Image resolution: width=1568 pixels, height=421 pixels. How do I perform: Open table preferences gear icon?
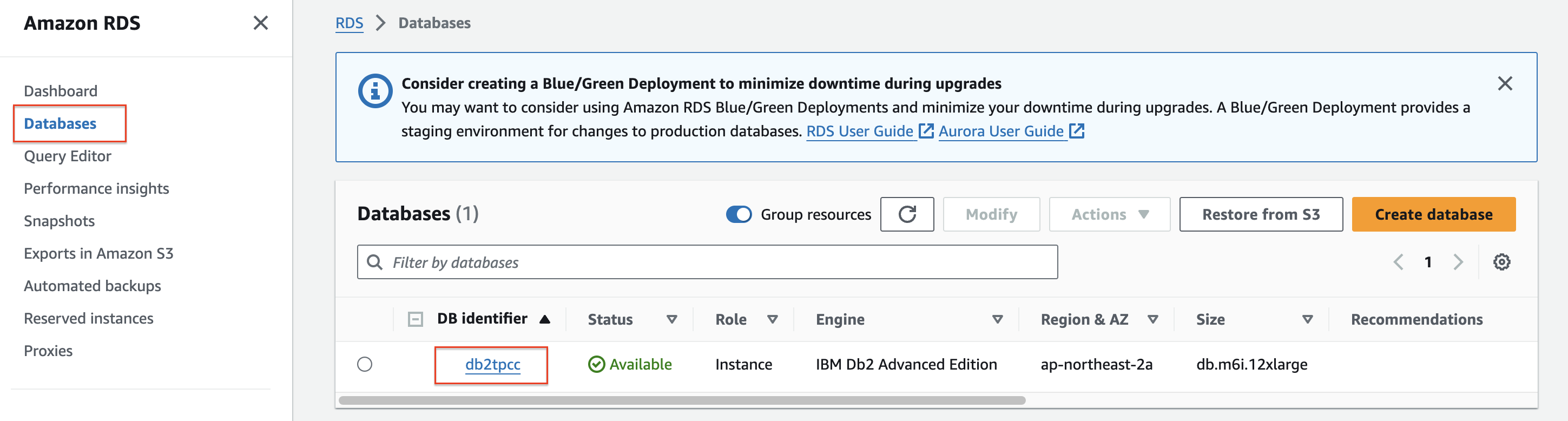tap(1501, 262)
